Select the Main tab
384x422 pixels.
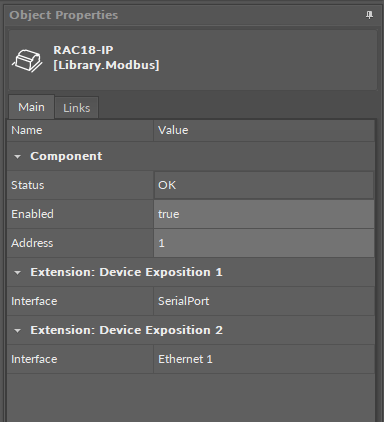click(31, 107)
